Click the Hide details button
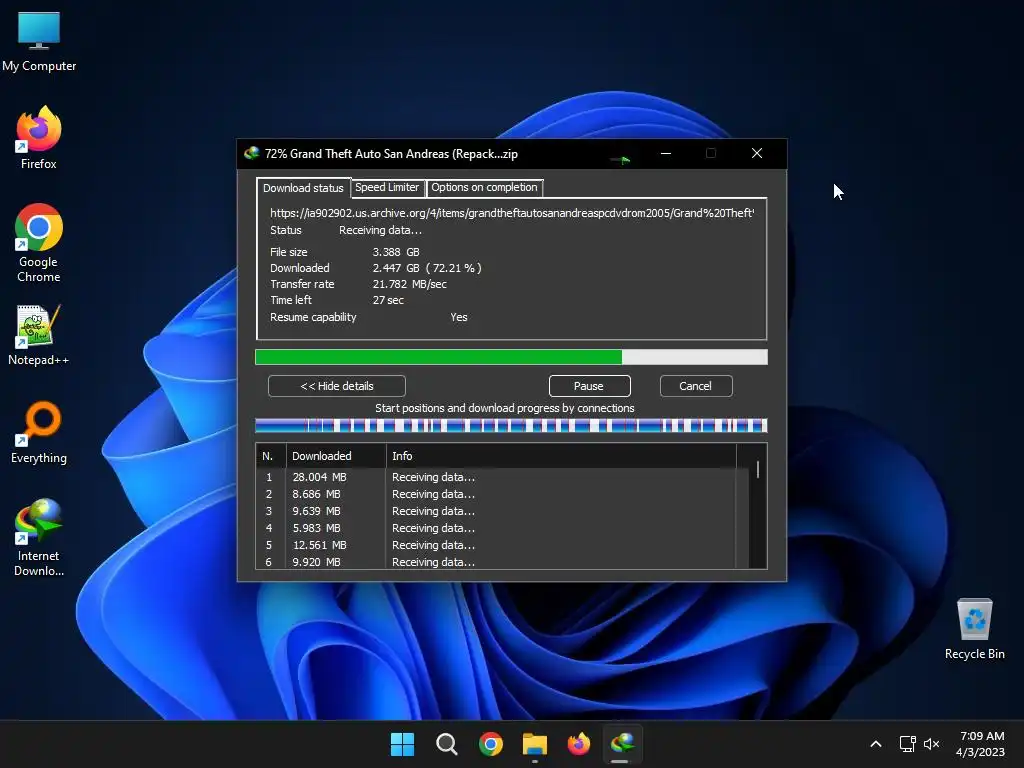Viewport: 1024px width, 768px height. pyautogui.click(x=336, y=386)
